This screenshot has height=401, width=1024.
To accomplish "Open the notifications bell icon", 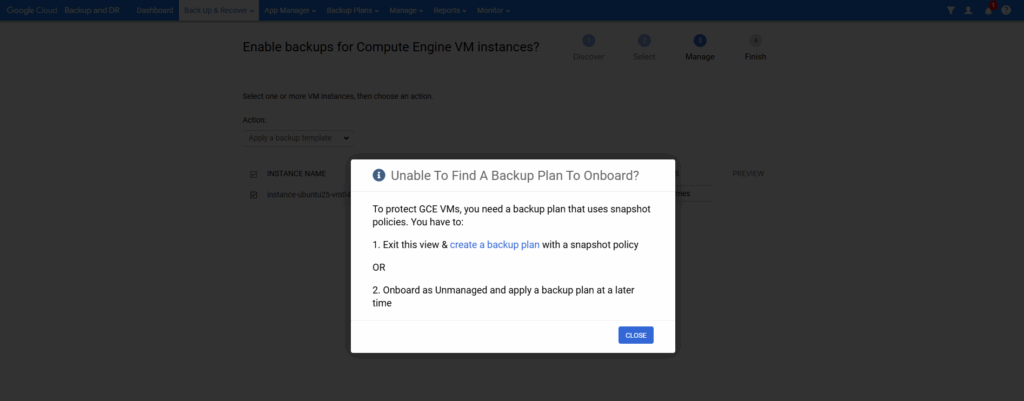I will 988,10.
